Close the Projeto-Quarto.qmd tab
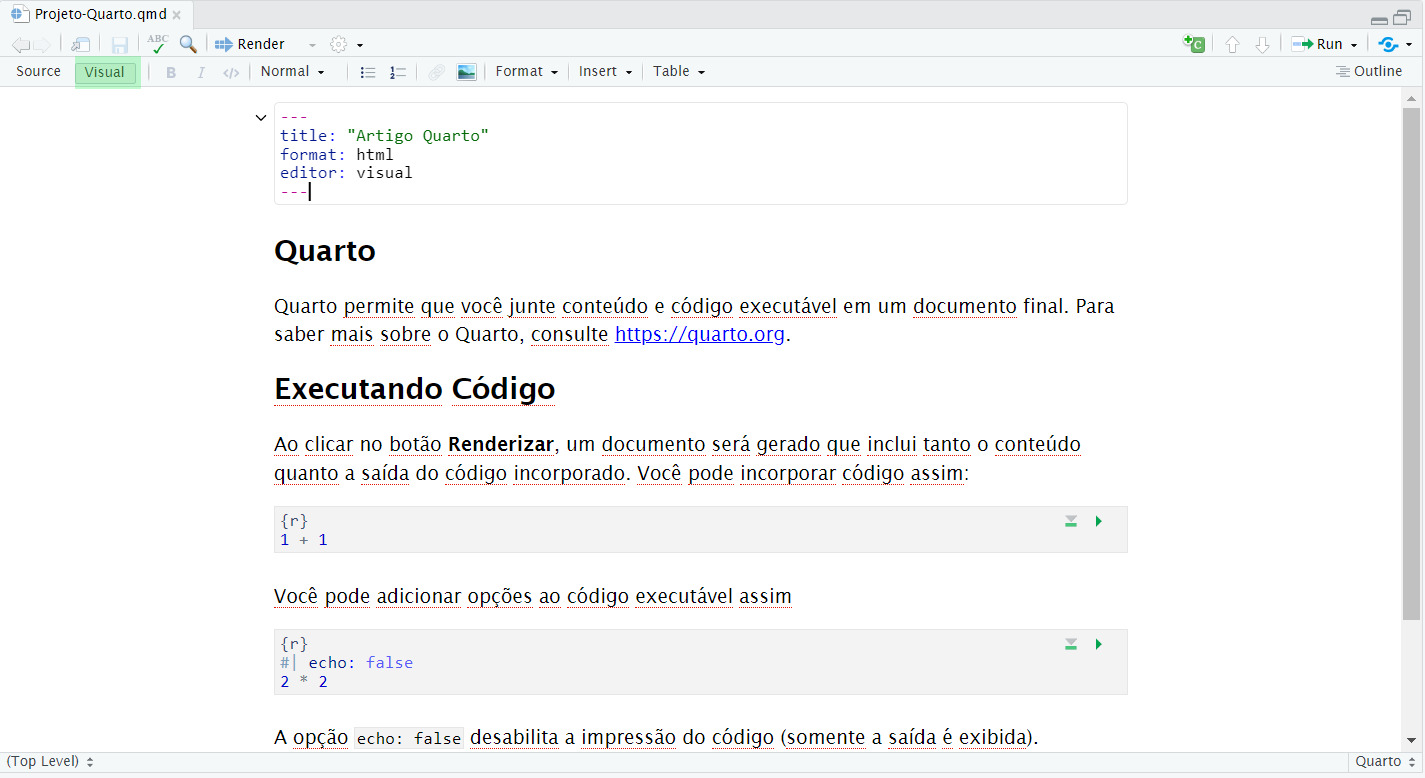Screen dimensions: 1425x778 (x=177, y=15)
